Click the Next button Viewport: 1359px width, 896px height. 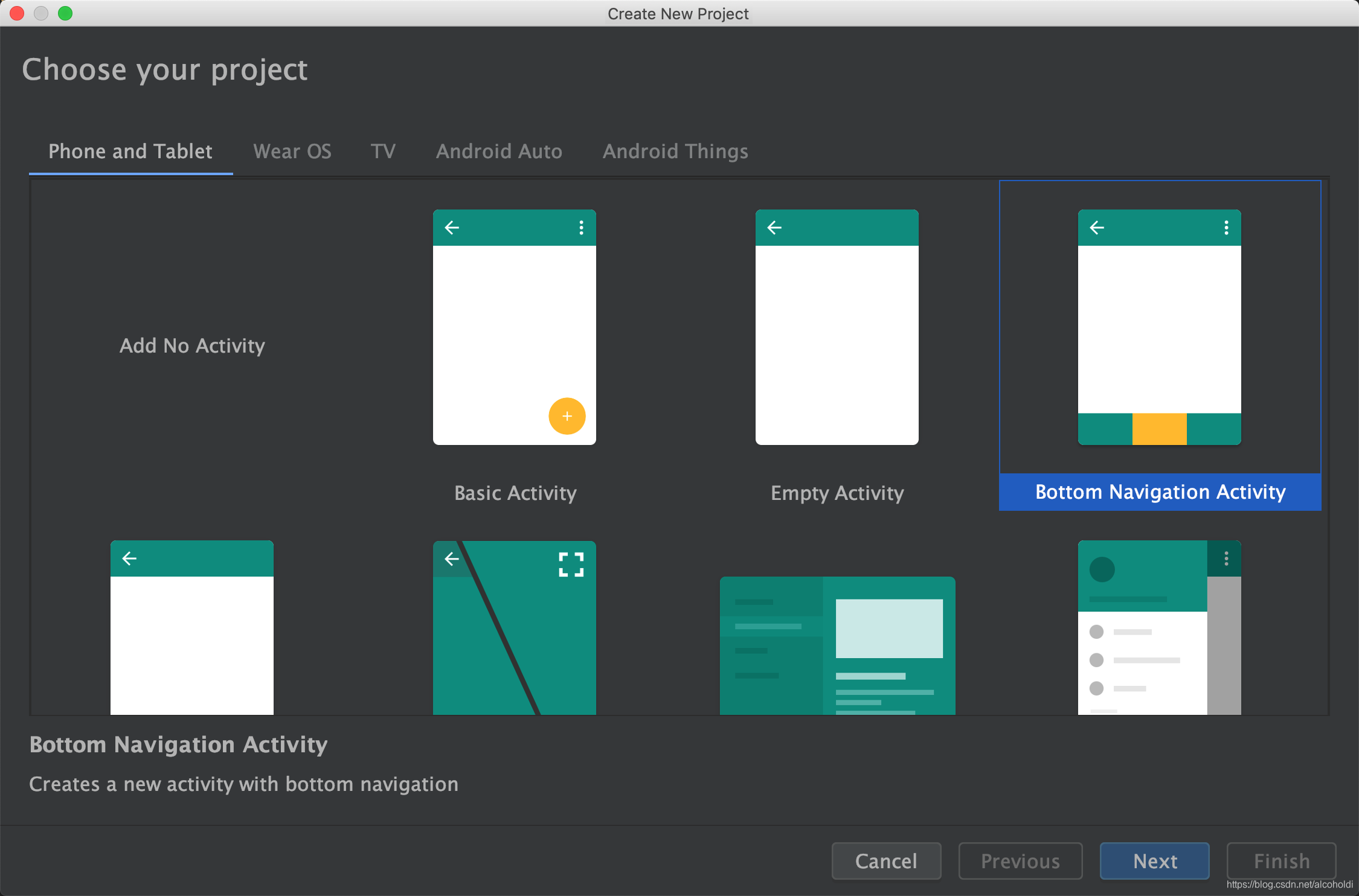point(1155,861)
